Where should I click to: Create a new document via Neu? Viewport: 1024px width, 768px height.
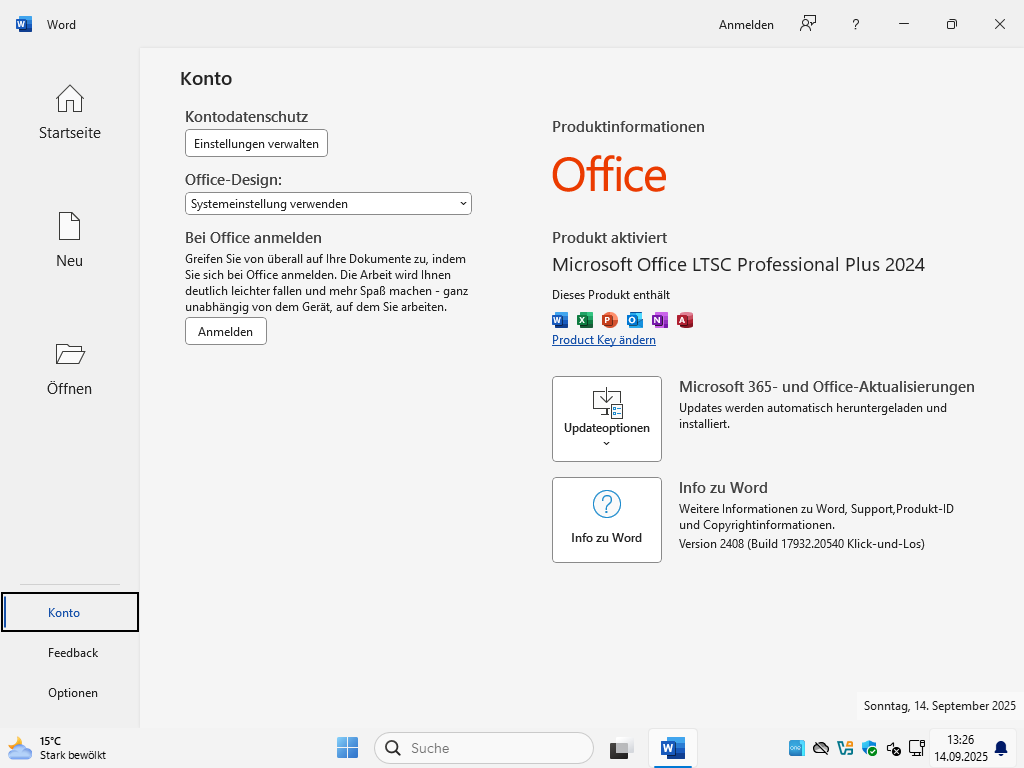pyautogui.click(x=69, y=240)
